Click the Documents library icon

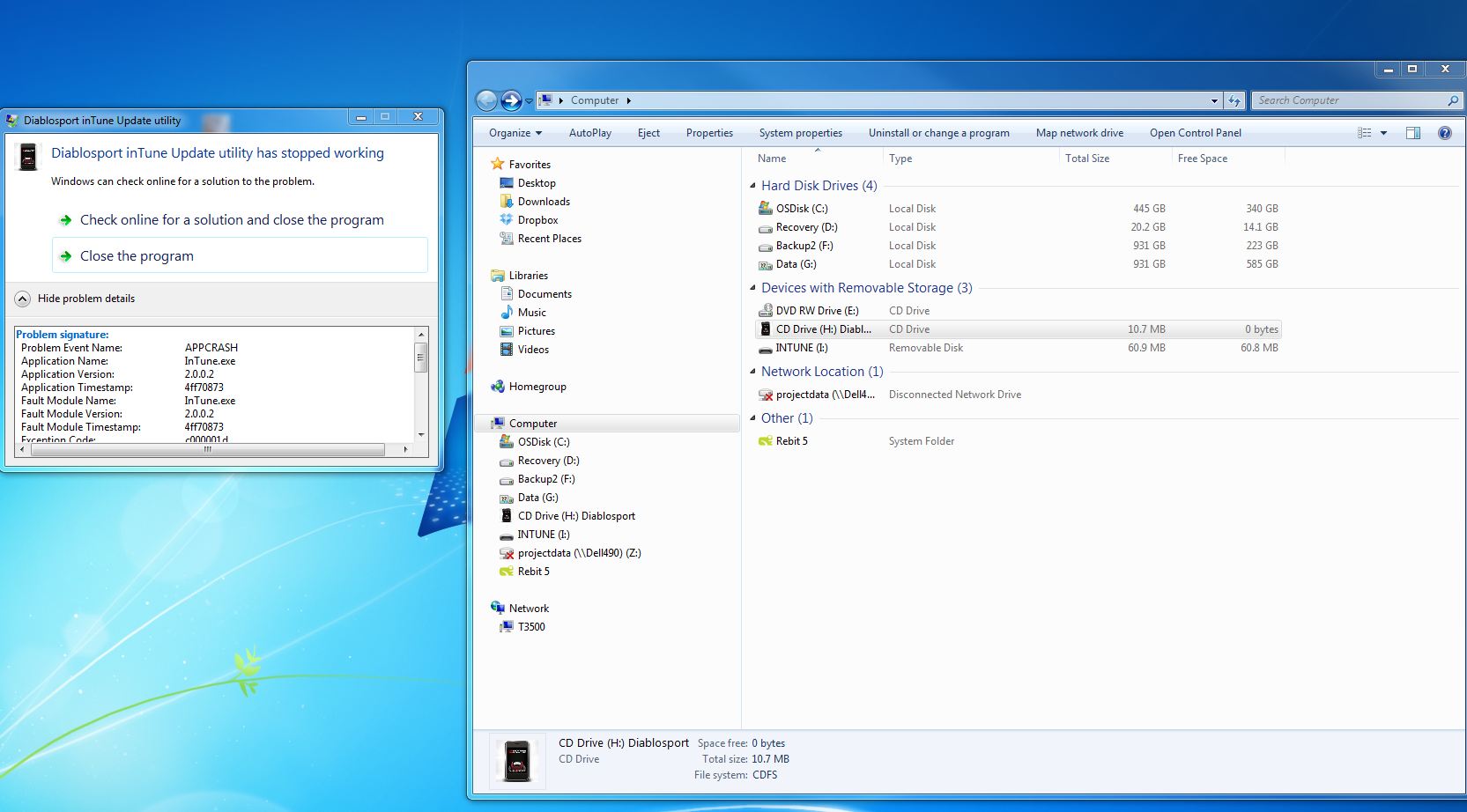507,294
